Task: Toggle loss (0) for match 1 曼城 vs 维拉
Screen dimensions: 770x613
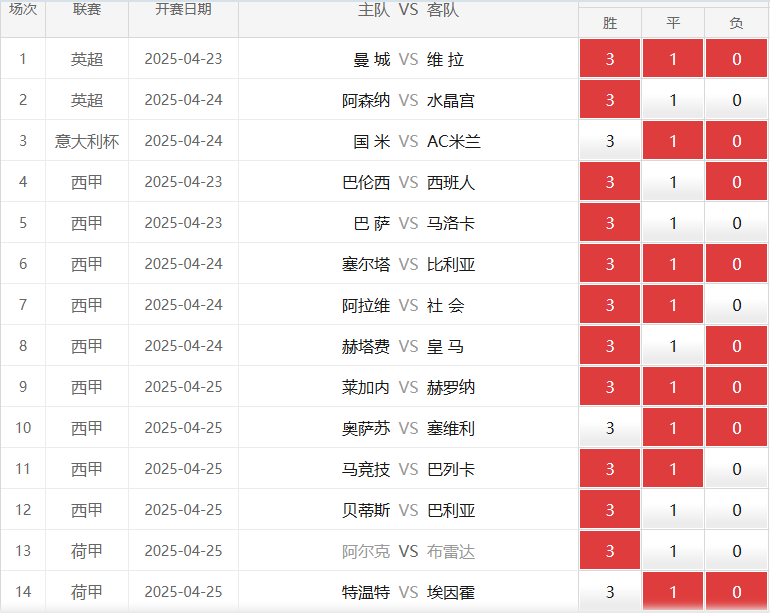Action: pyautogui.click(x=736, y=58)
